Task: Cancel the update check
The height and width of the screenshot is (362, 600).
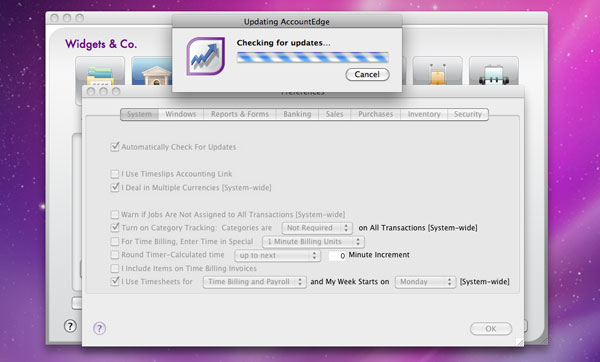Action: (367, 74)
